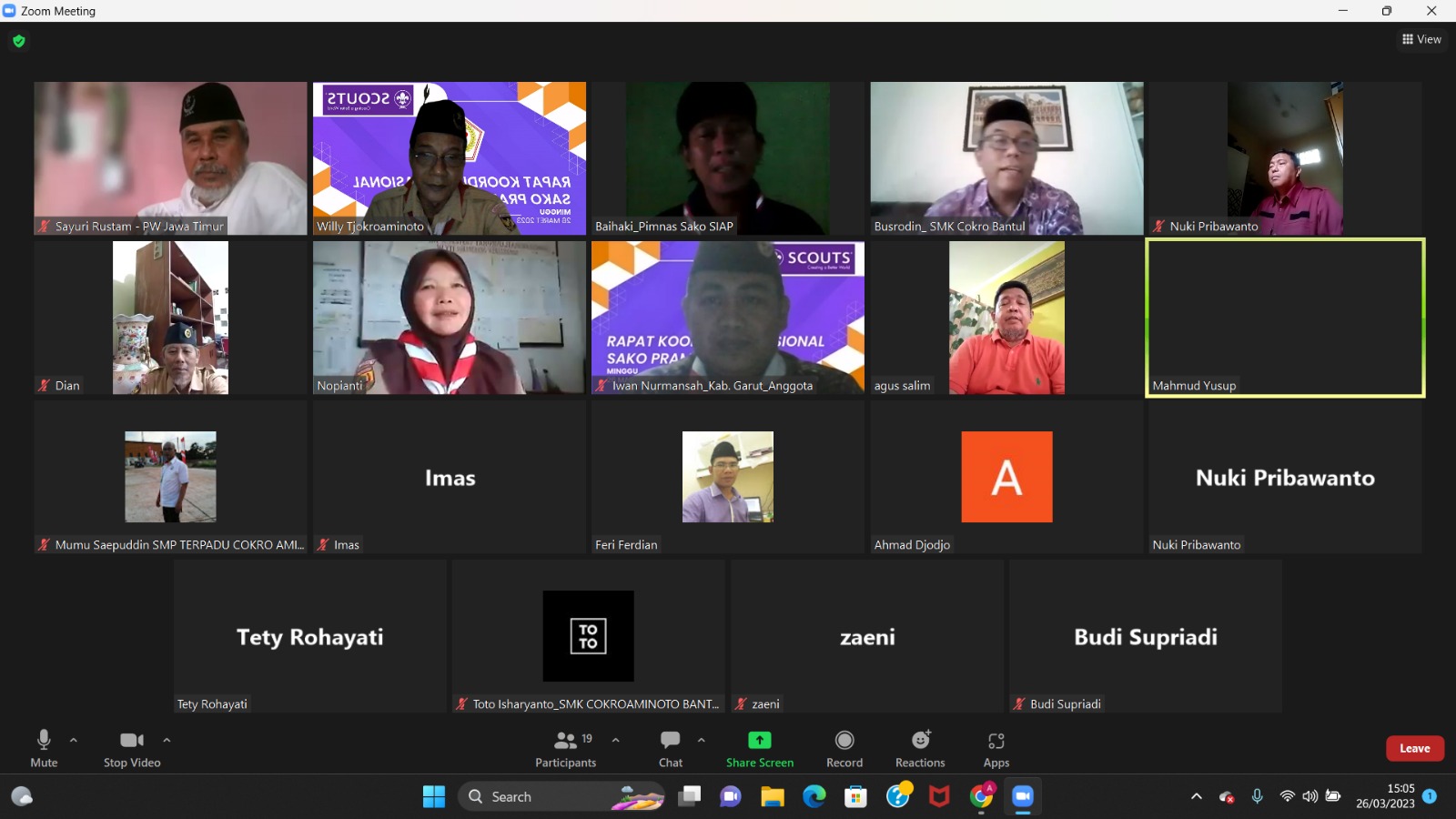Screen dimensions: 1456x819
Task: Stop Video camera toggle
Action: tap(132, 748)
